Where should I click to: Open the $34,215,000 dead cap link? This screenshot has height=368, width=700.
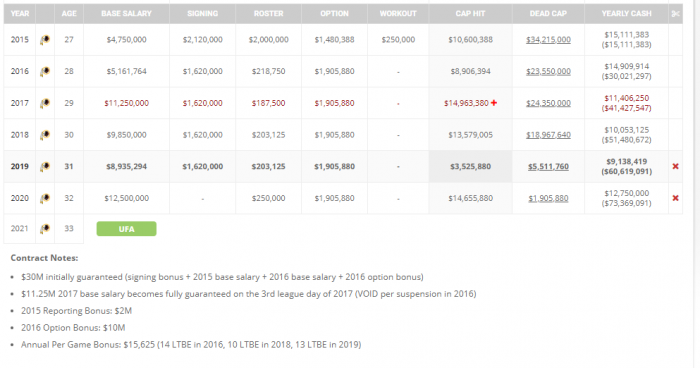(x=548, y=40)
